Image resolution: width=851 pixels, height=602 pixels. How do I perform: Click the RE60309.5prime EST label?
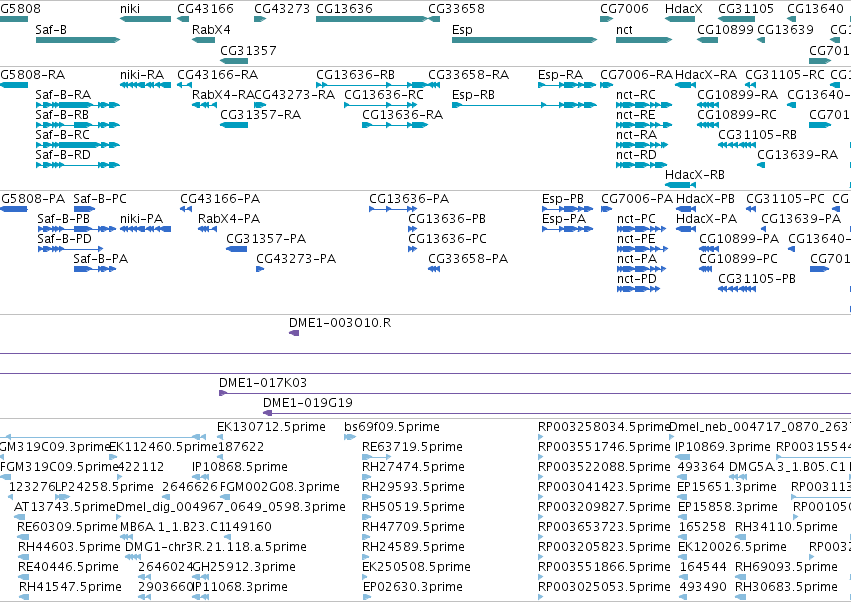coord(67,527)
